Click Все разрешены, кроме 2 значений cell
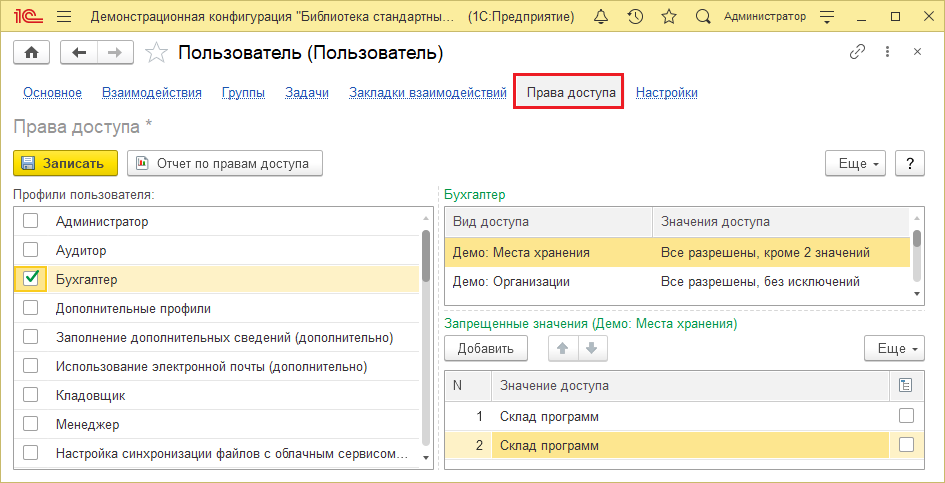 pos(781,253)
